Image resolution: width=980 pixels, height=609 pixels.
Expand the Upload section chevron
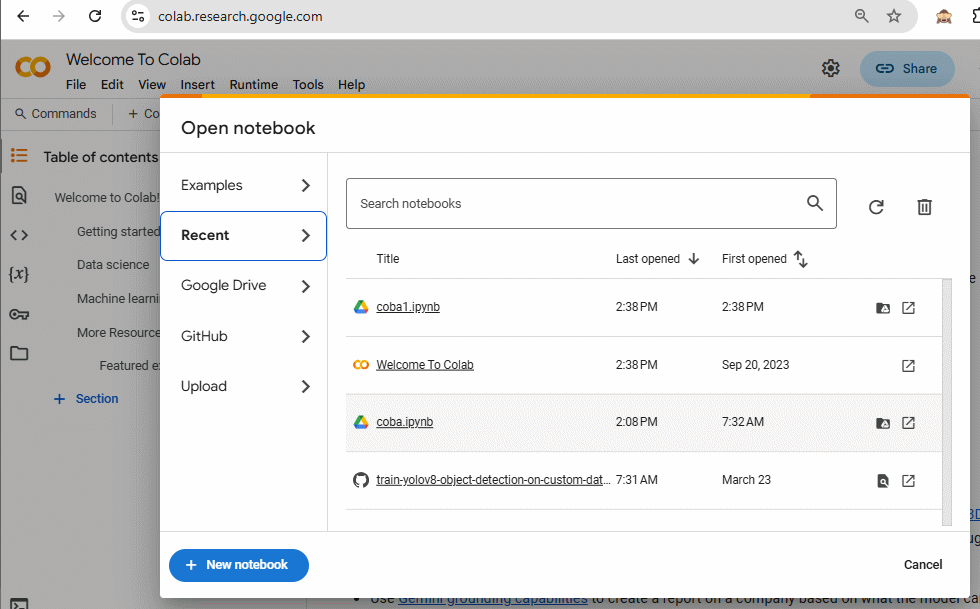point(306,386)
